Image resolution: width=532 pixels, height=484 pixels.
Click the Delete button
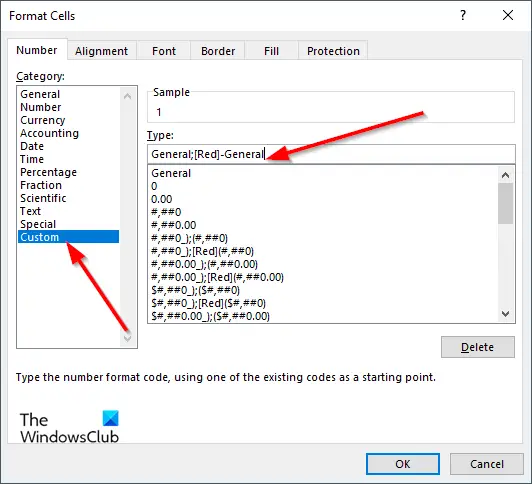tap(477, 347)
